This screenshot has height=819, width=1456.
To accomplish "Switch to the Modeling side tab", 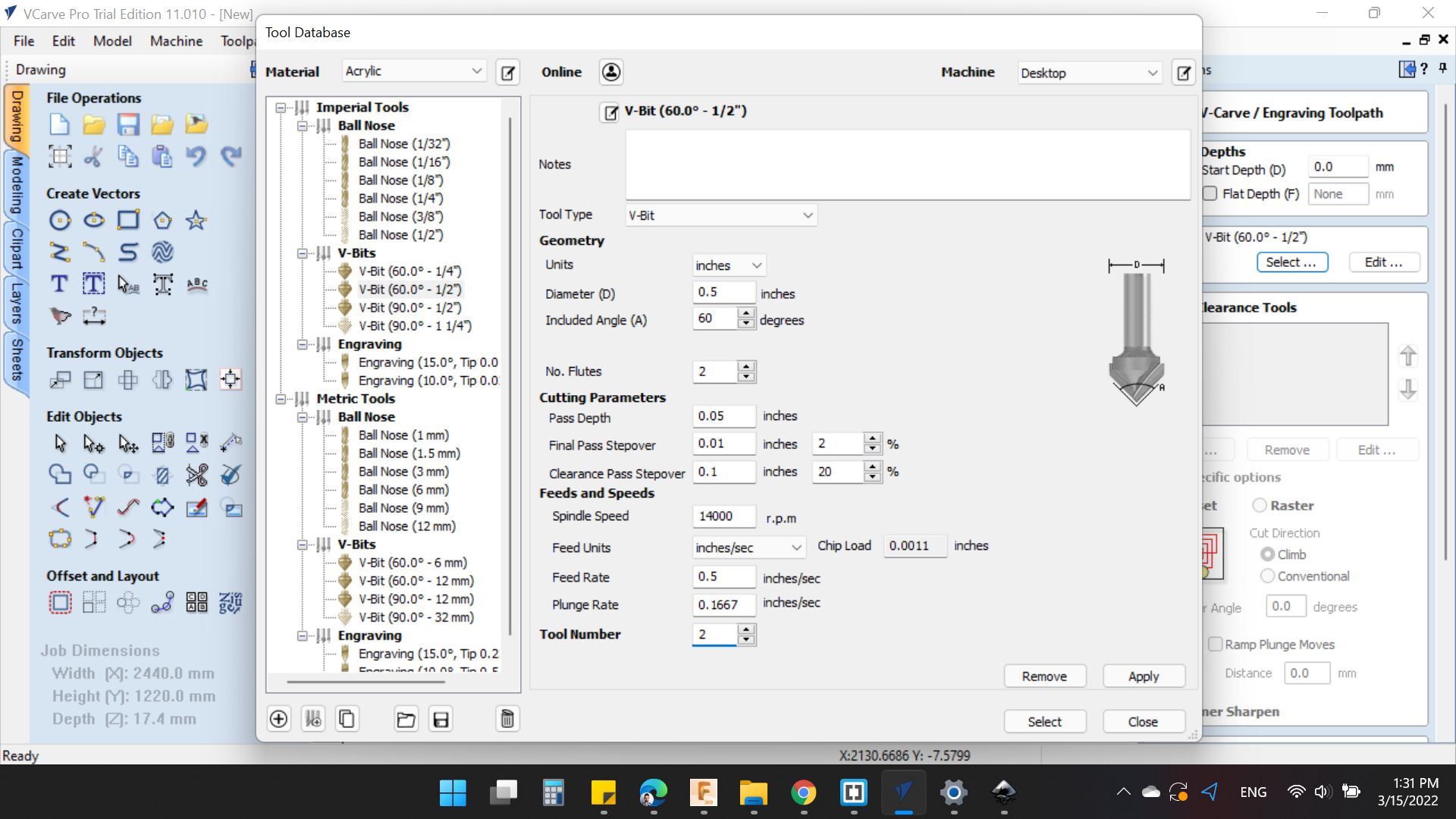I will (x=17, y=185).
